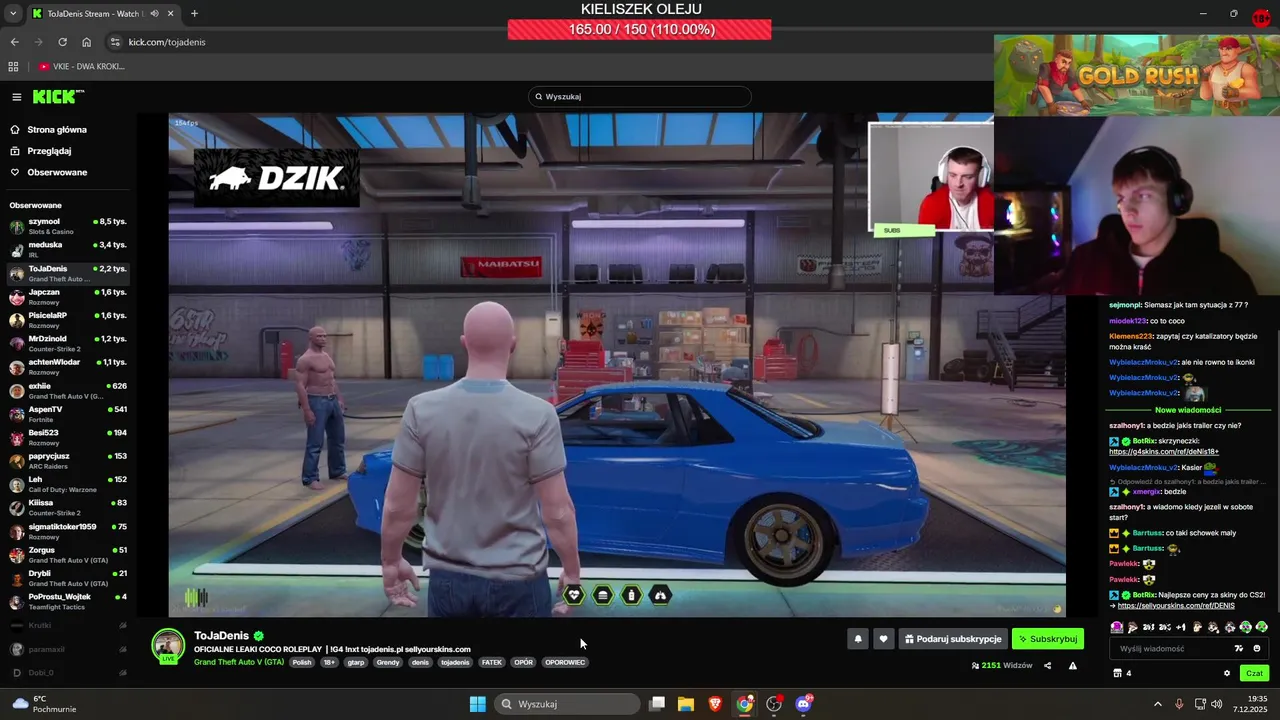Open the volume control in system tray
This screenshot has height=720, width=1280.
1216,704
